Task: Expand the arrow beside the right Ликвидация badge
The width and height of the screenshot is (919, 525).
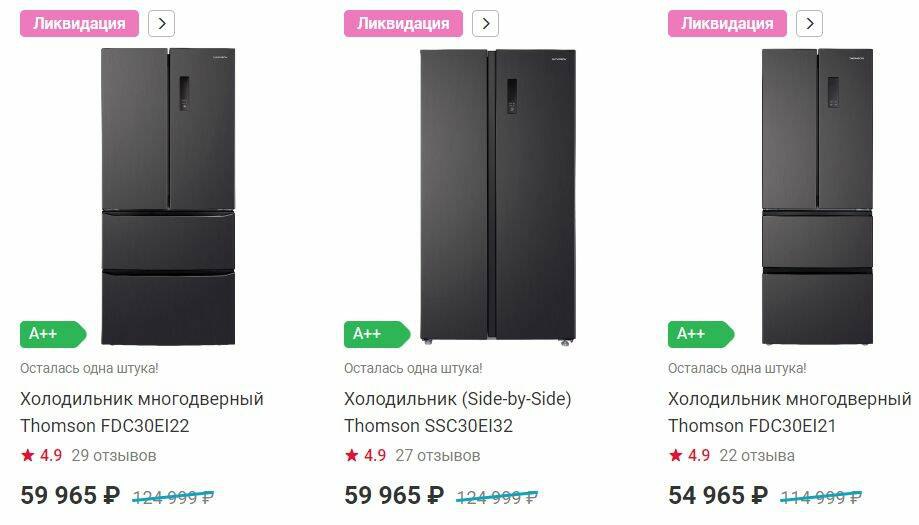Action: click(809, 24)
